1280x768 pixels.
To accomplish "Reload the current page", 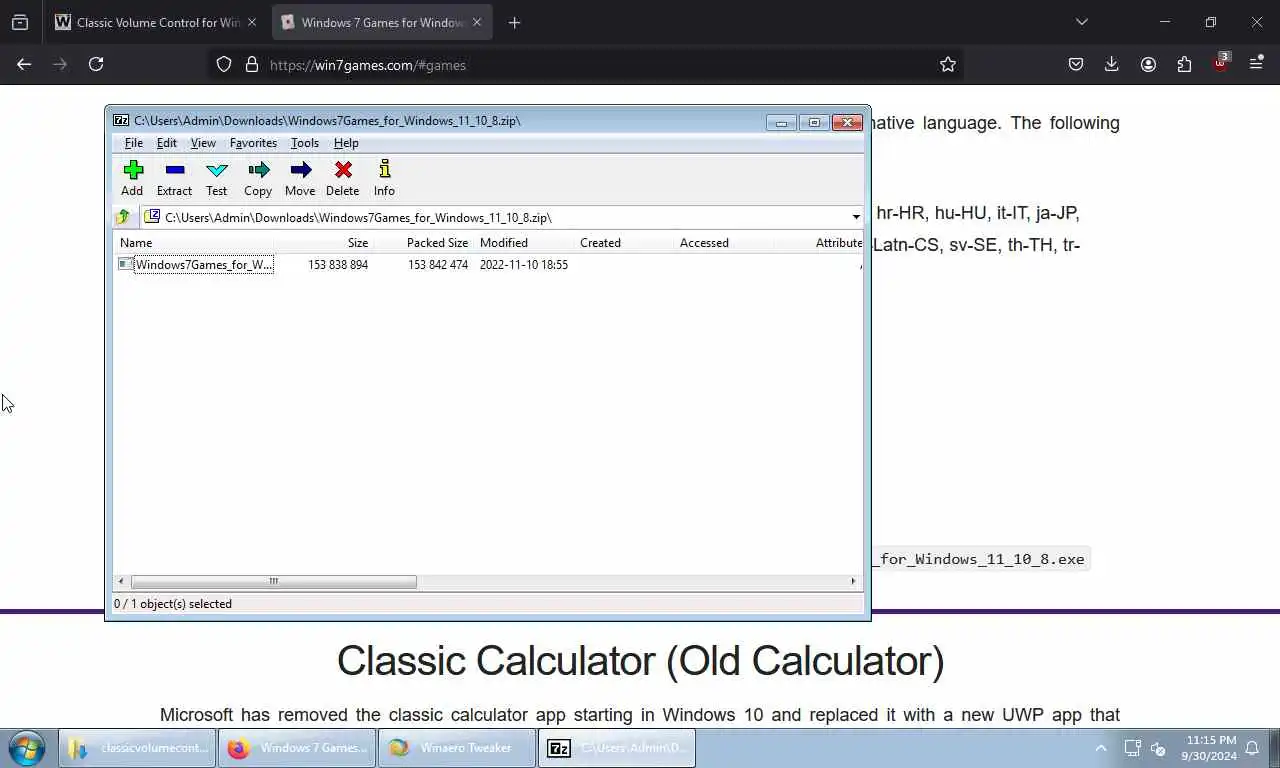I will coord(96,64).
